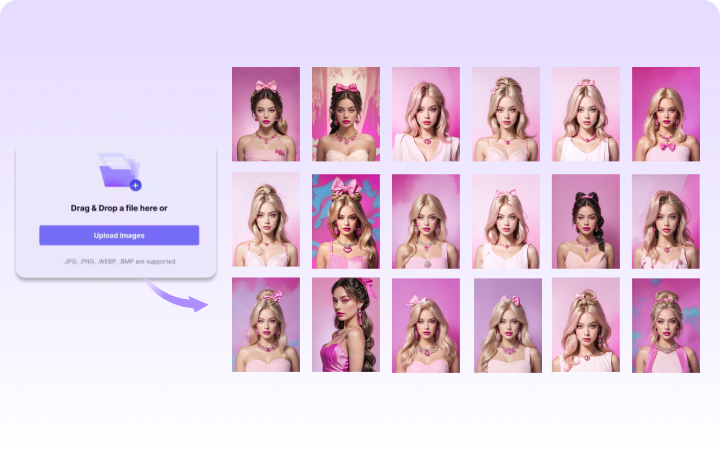This screenshot has height=454, width=720.
Task: Click the ".JPG, .PNG, .WEBP, .BMP are supported" note
Action: pos(119,261)
